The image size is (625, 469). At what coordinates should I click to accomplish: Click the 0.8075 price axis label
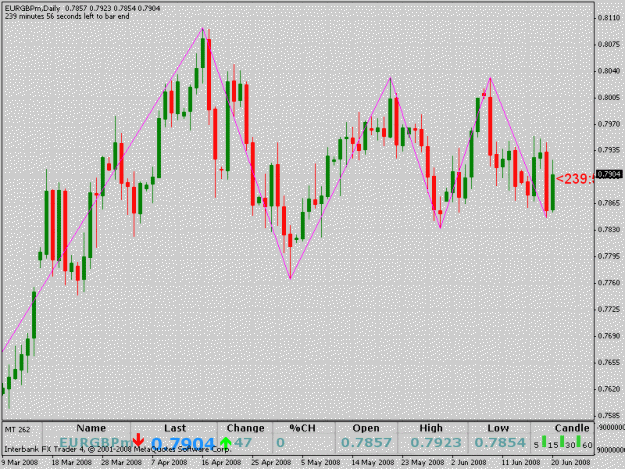tap(609, 44)
